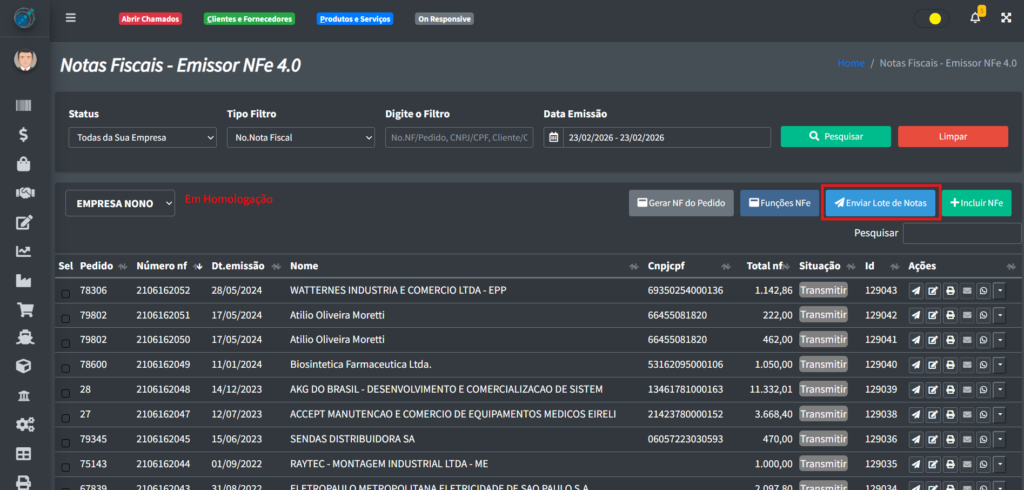Click the Digite o Filtro input field
1024x490 pixels.
click(459, 137)
